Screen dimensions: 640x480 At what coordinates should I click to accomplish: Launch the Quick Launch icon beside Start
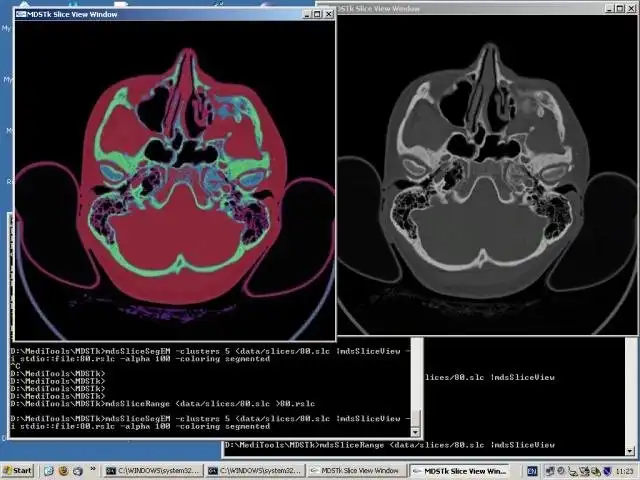click(49, 471)
